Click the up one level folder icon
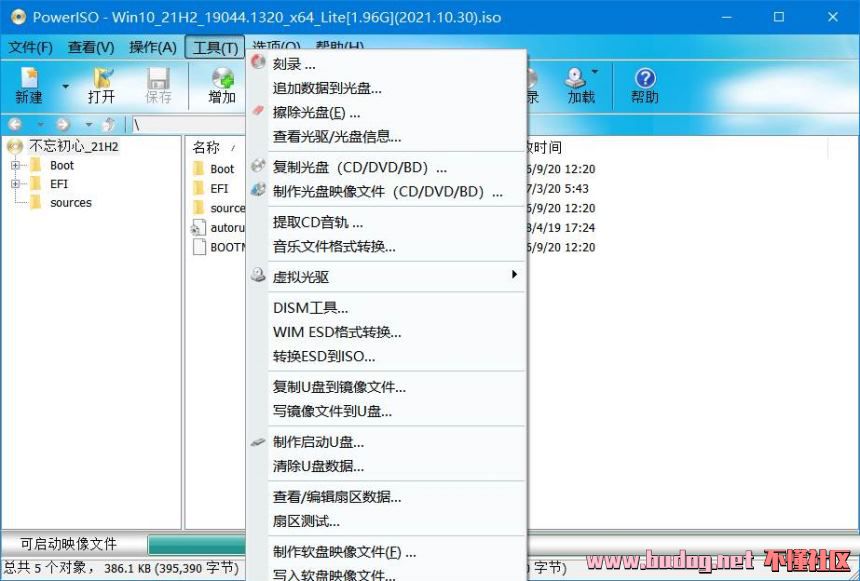 (110, 125)
